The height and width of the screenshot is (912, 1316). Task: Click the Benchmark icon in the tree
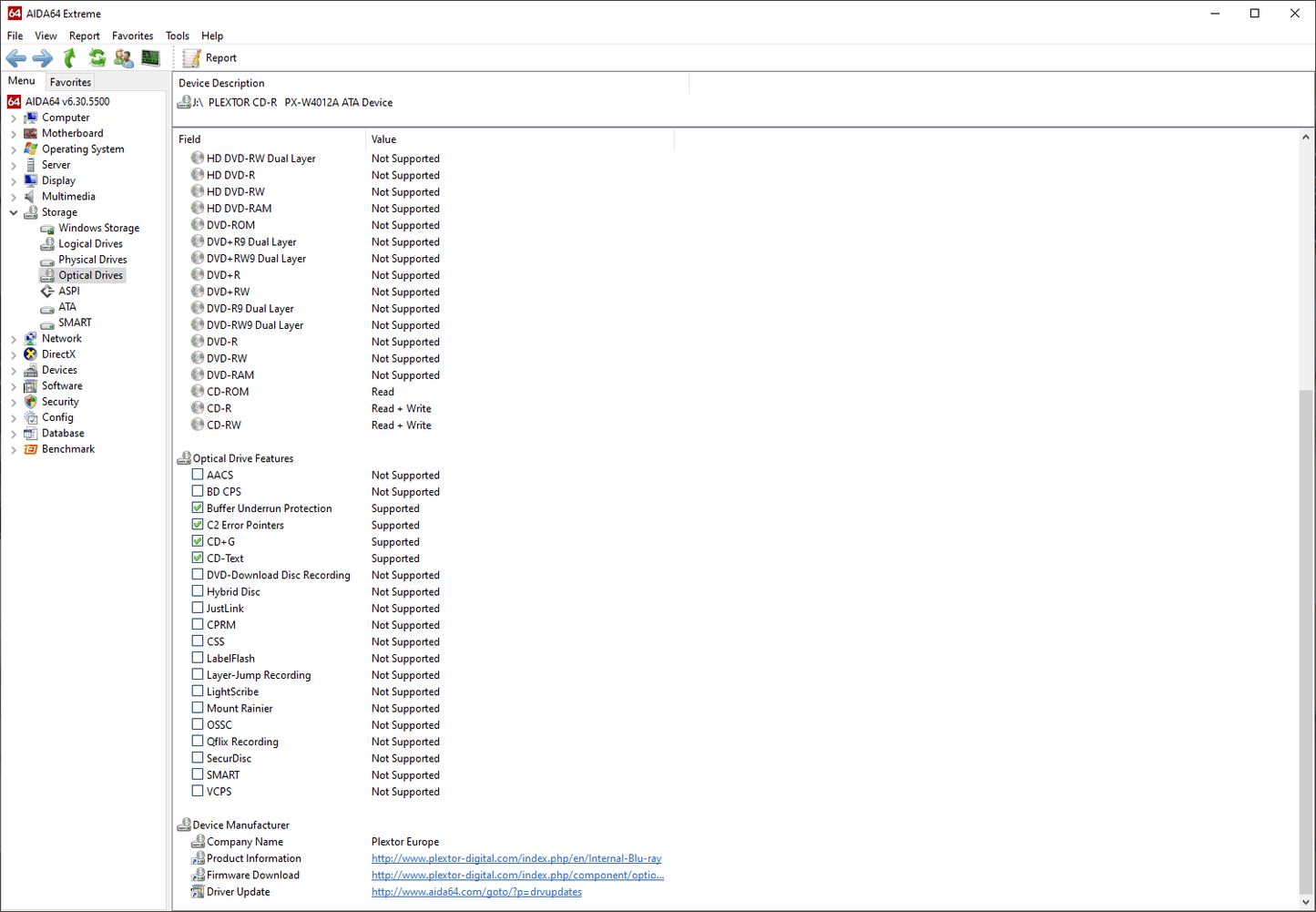click(x=31, y=449)
